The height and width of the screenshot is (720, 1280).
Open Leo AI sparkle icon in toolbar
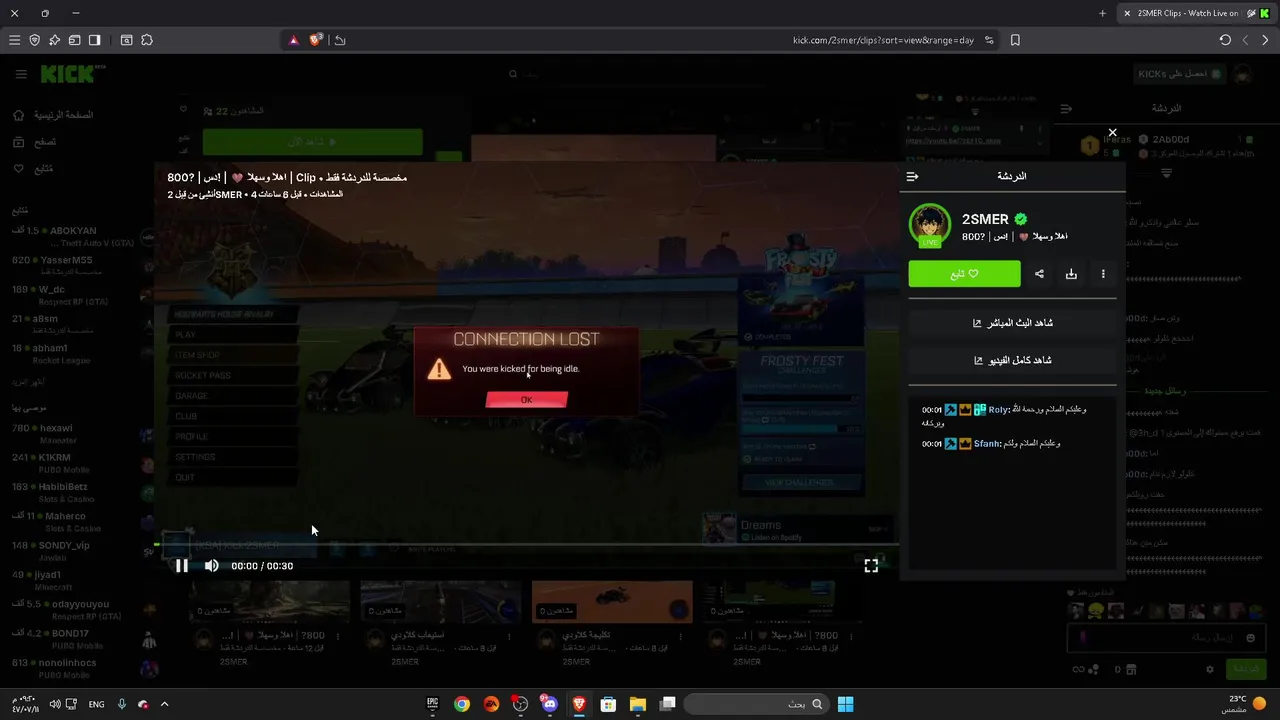click(x=54, y=40)
